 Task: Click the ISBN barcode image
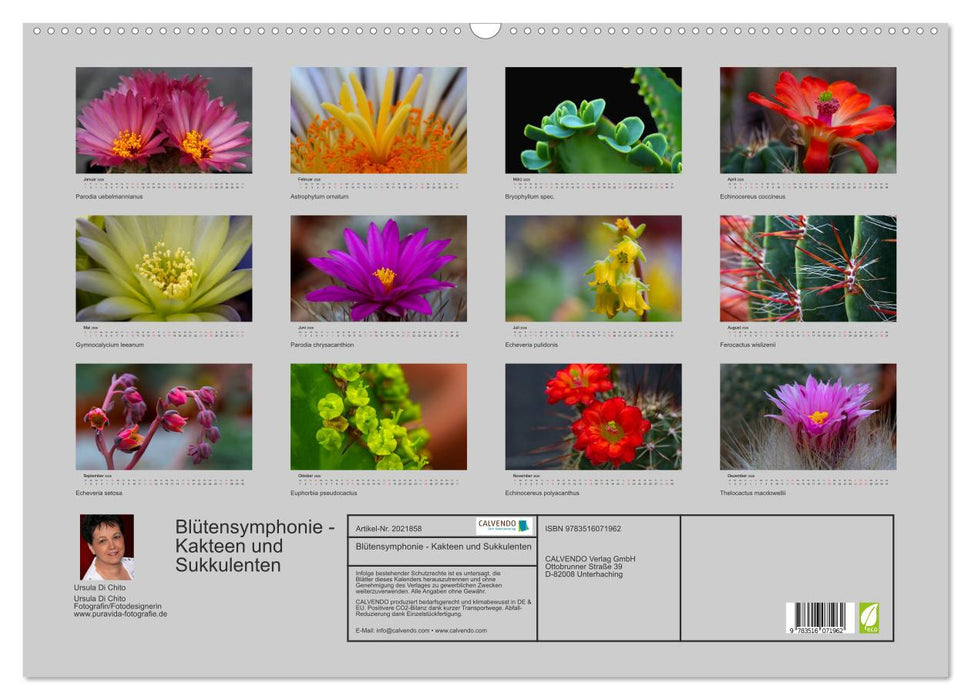click(x=819, y=618)
